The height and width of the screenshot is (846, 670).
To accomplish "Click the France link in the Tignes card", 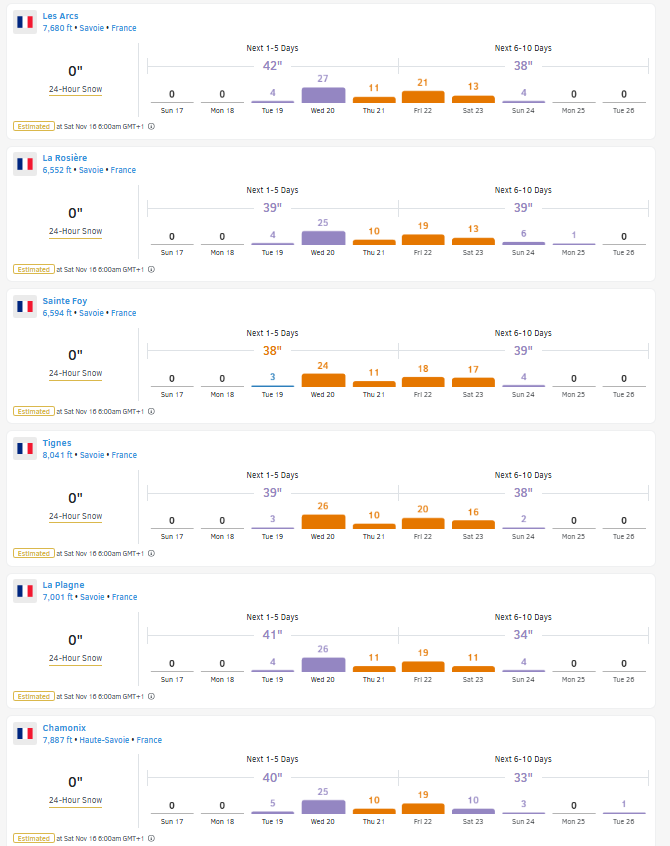I will (x=124, y=456).
